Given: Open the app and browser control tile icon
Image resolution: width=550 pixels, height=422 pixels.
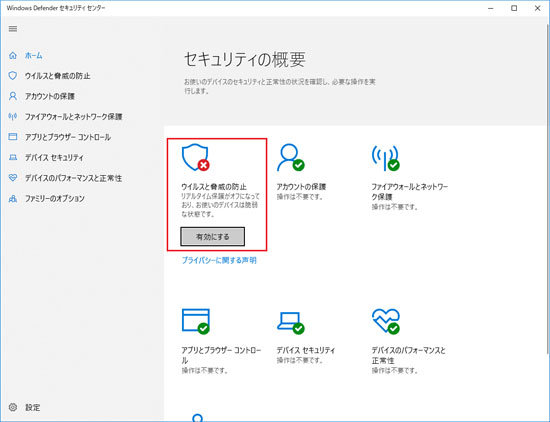Looking at the screenshot, I should coord(196,321).
